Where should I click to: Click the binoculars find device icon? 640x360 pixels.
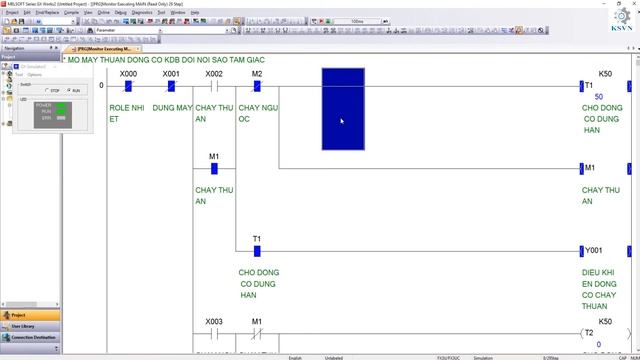(90, 30)
